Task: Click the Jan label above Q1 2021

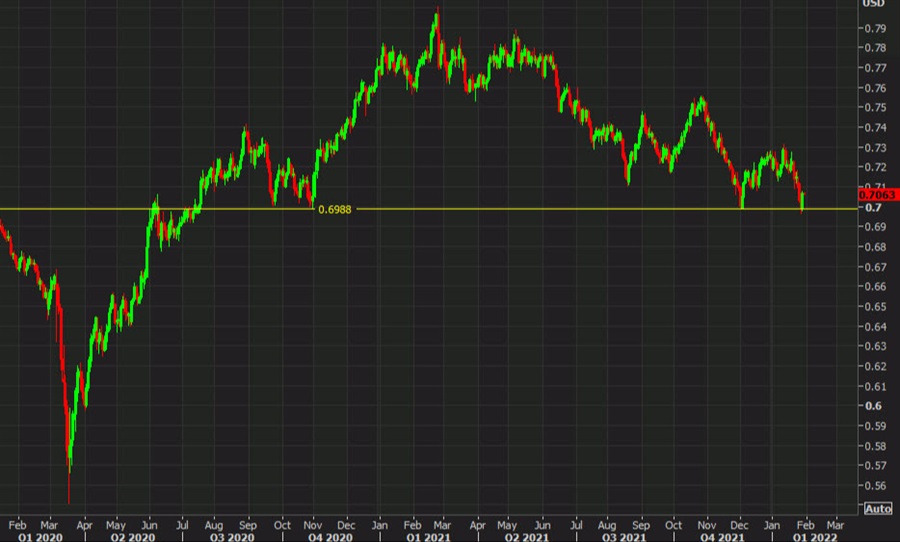Action: 379,525
